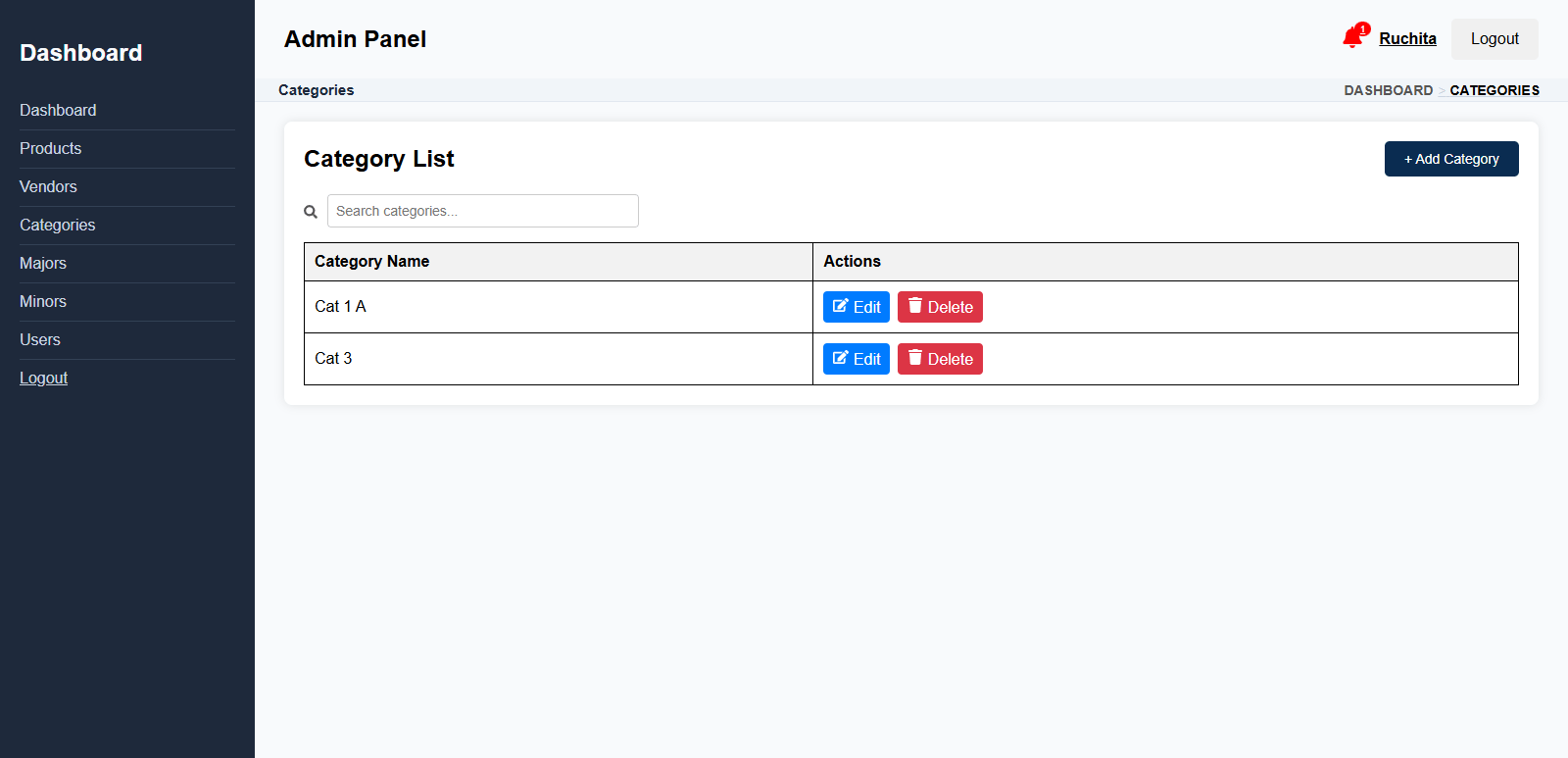Click the sidebar Logout link
Image resolution: width=1568 pixels, height=758 pixels.
click(x=44, y=379)
